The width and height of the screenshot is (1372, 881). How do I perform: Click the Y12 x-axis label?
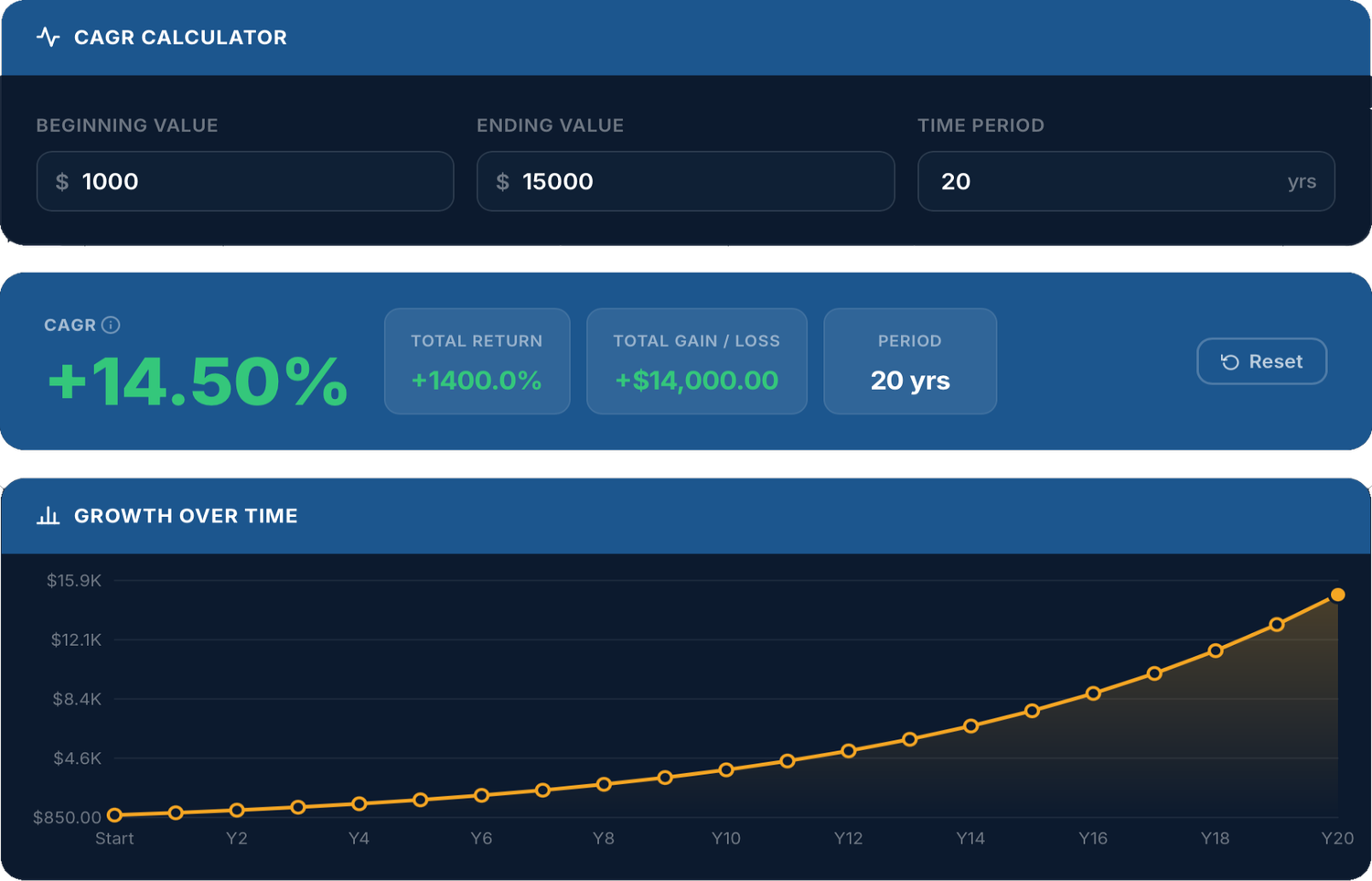click(x=848, y=839)
